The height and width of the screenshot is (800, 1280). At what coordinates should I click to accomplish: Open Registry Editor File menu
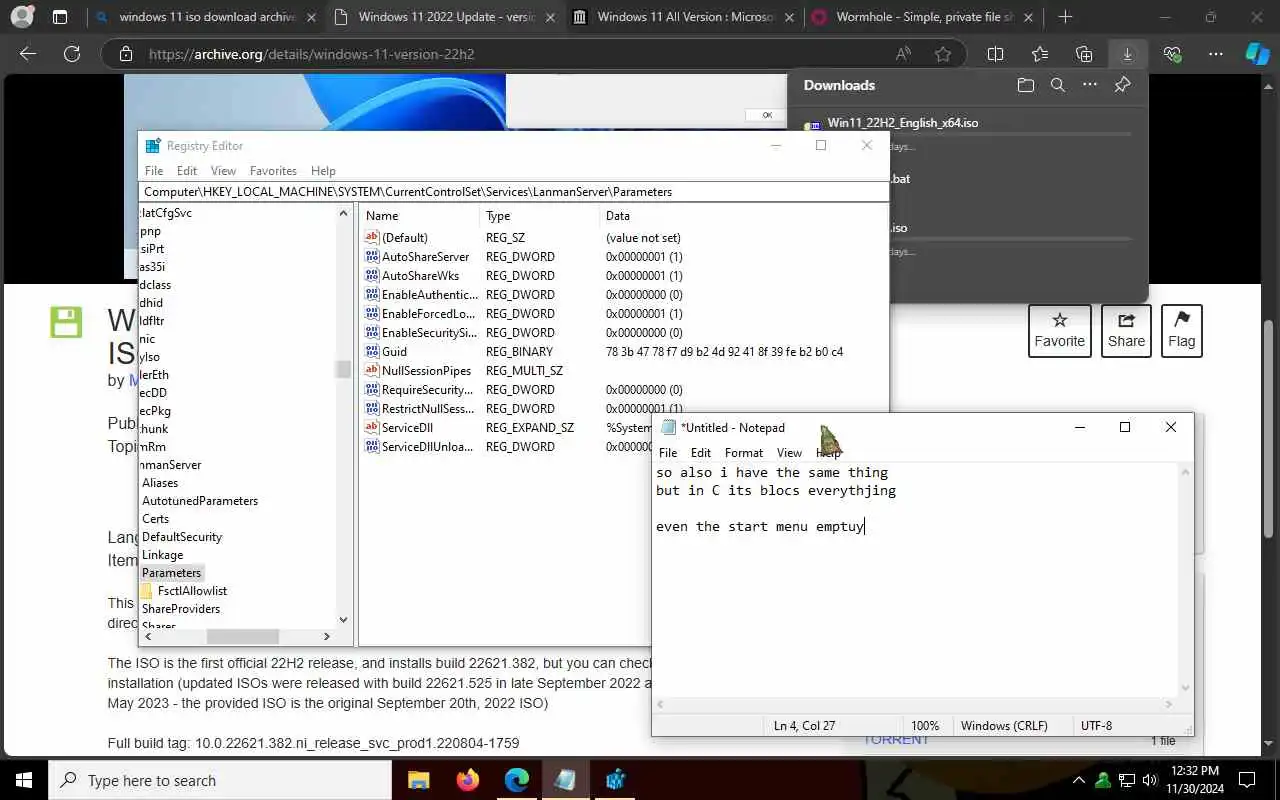click(x=154, y=171)
